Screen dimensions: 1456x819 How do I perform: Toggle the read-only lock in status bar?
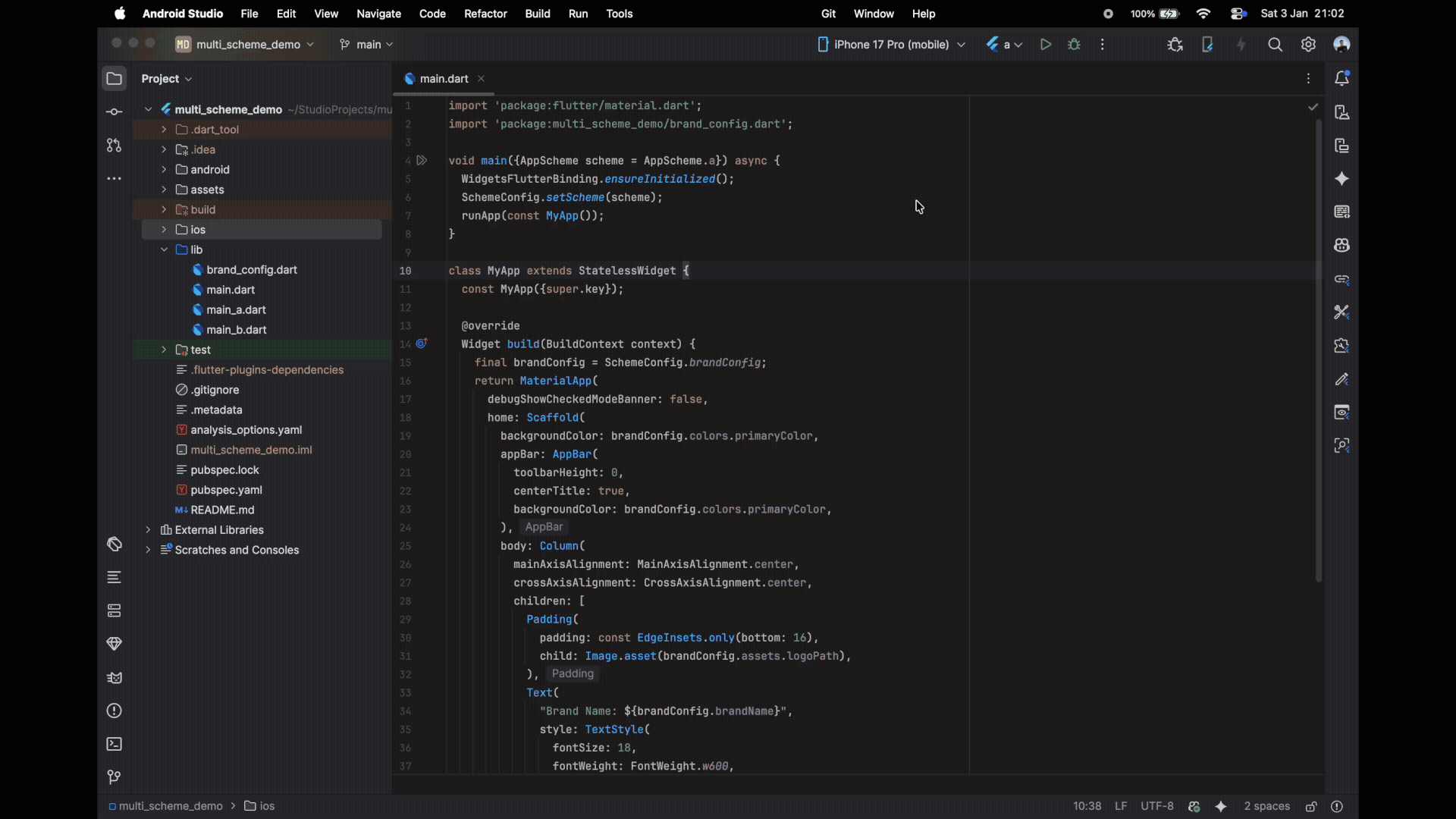click(1311, 806)
